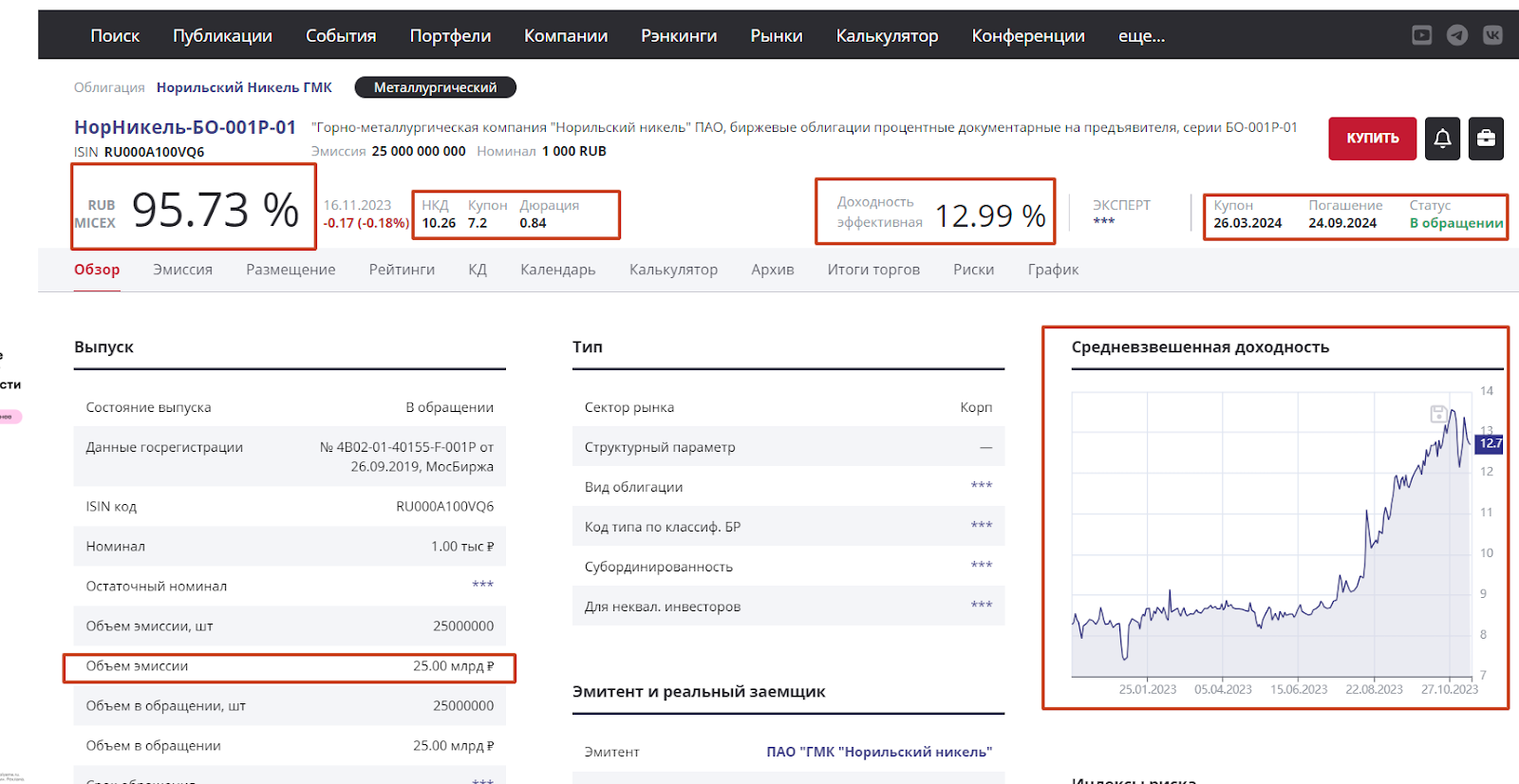Expand the еще... menu
The height and width of the screenshot is (784, 1519).
coord(1141,36)
